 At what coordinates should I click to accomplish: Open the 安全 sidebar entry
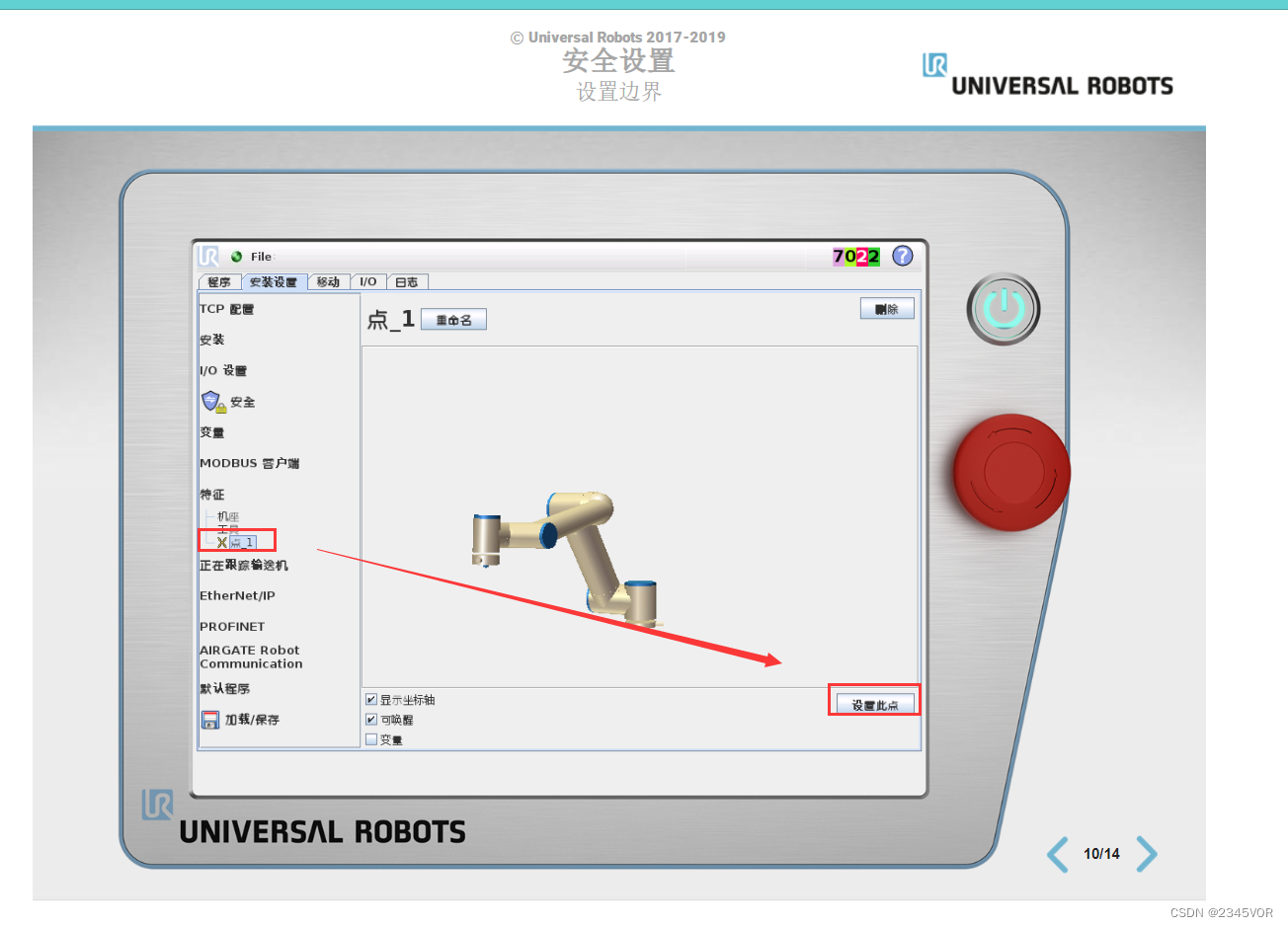pyautogui.click(x=243, y=402)
